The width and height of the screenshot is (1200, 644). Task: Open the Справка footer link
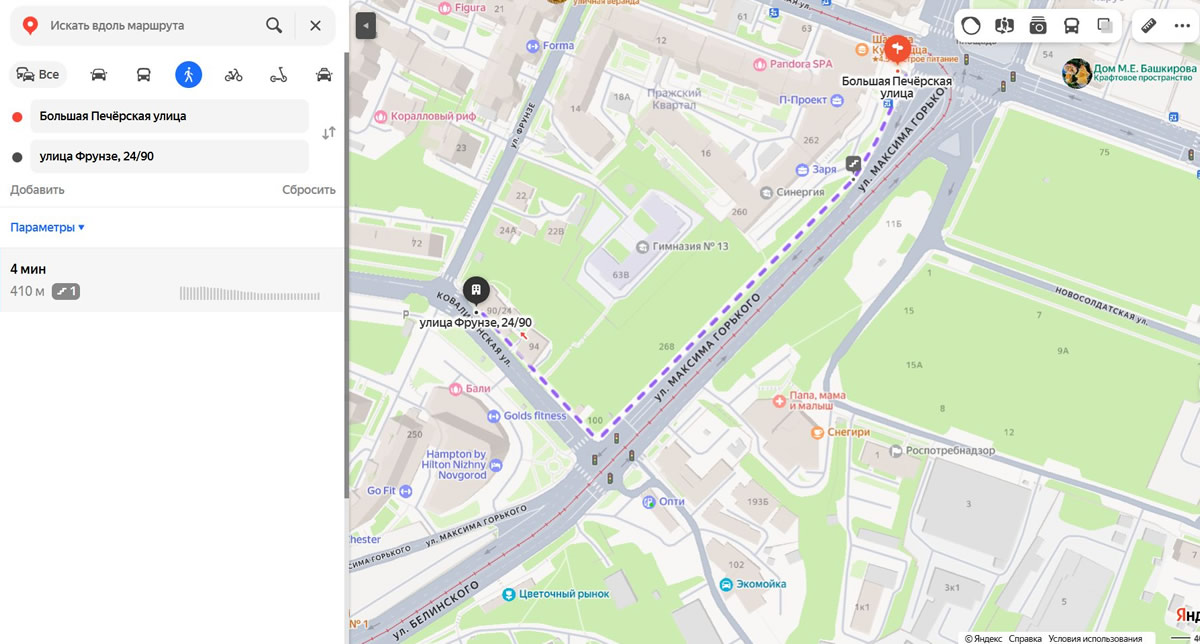(x=1025, y=638)
